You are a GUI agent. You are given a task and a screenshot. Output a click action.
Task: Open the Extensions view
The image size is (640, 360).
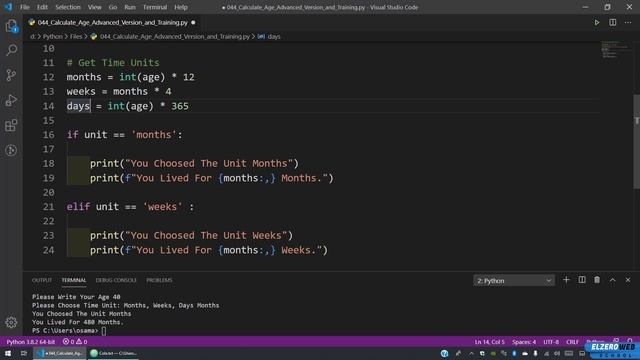click(11, 125)
